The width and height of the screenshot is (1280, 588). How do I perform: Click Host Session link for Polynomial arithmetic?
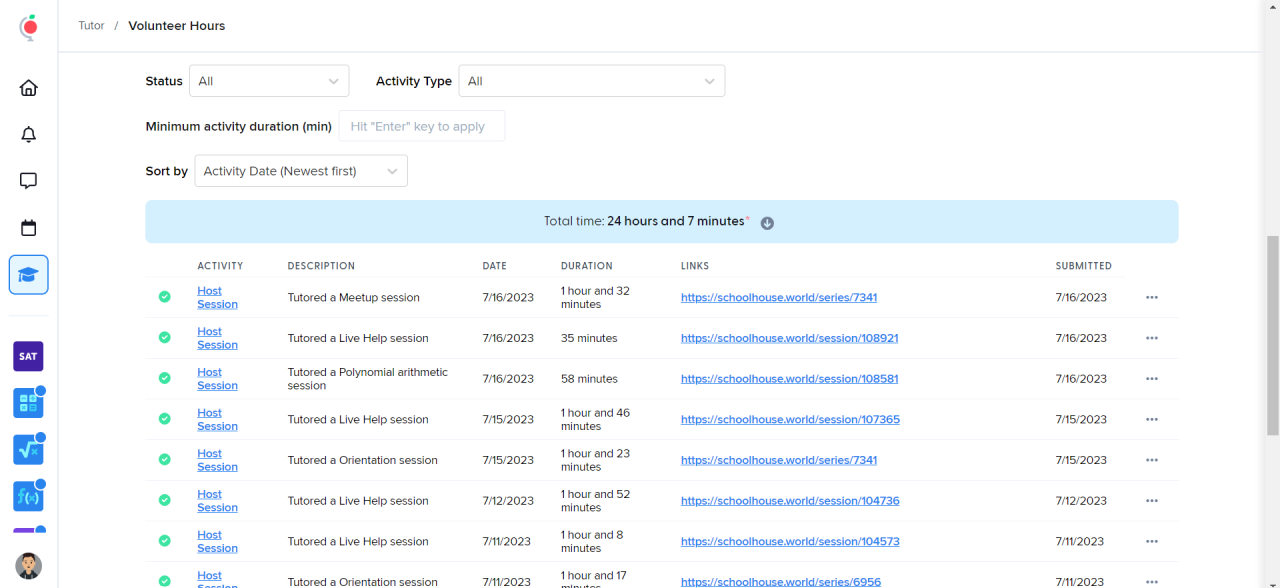coord(217,379)
